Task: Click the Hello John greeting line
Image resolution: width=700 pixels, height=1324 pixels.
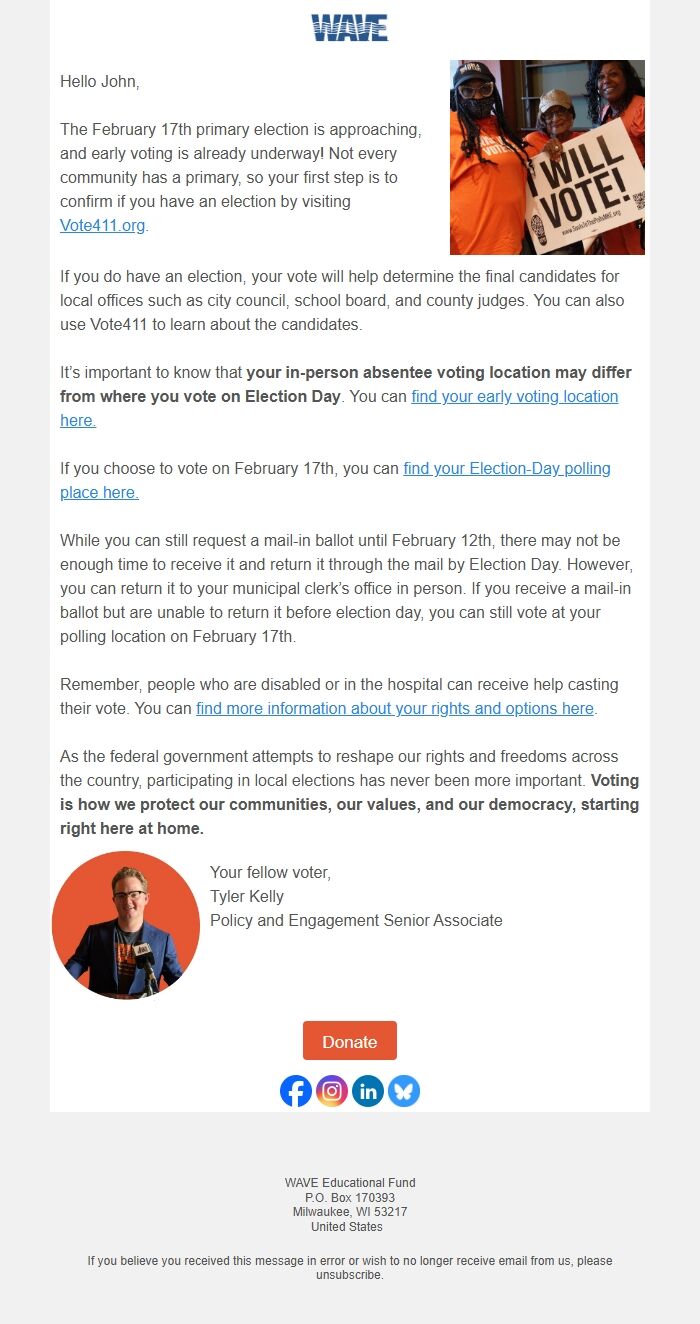Action: pos(95,81)
